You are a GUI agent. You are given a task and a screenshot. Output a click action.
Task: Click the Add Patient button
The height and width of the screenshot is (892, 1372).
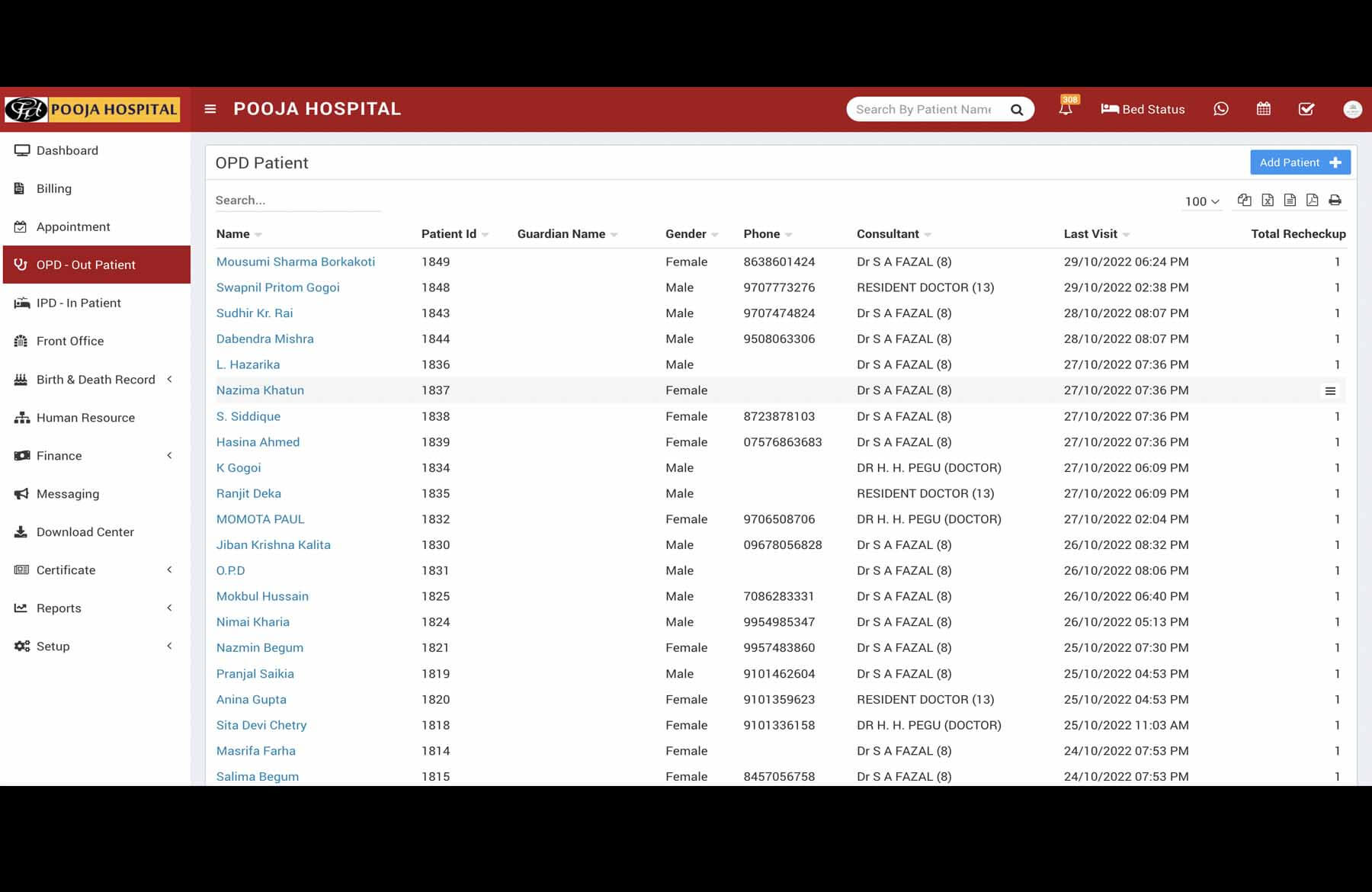1300,162
